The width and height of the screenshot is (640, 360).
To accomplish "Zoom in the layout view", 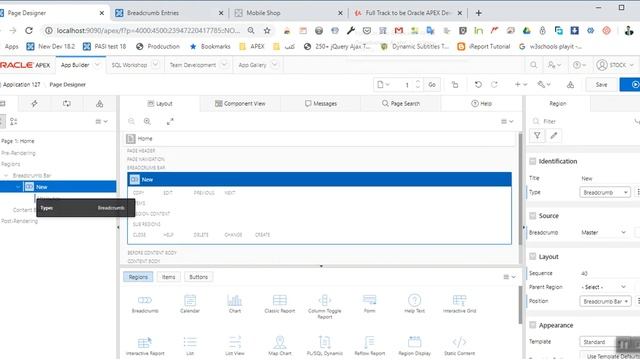I will click(x=147, y=121).
